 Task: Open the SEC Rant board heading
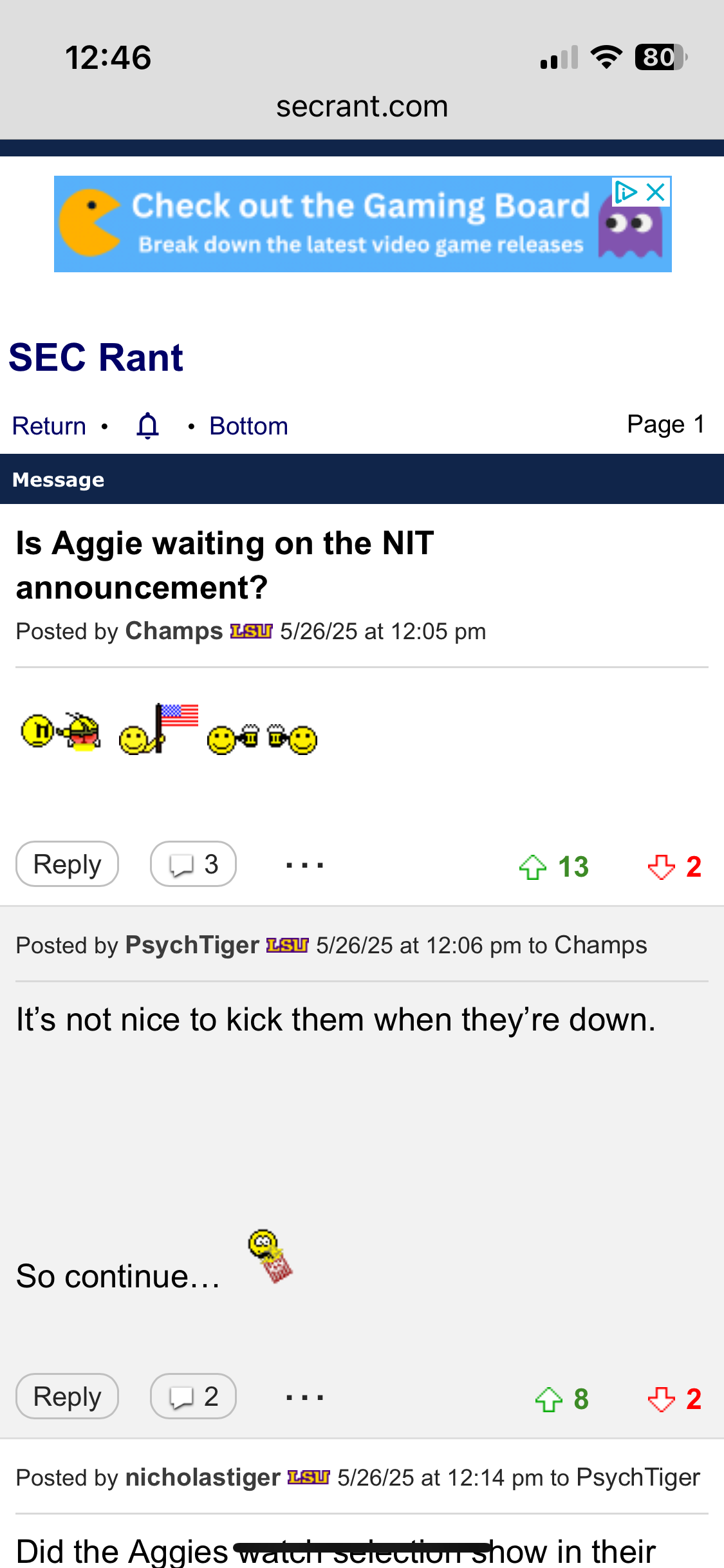[x=96, y=357]
